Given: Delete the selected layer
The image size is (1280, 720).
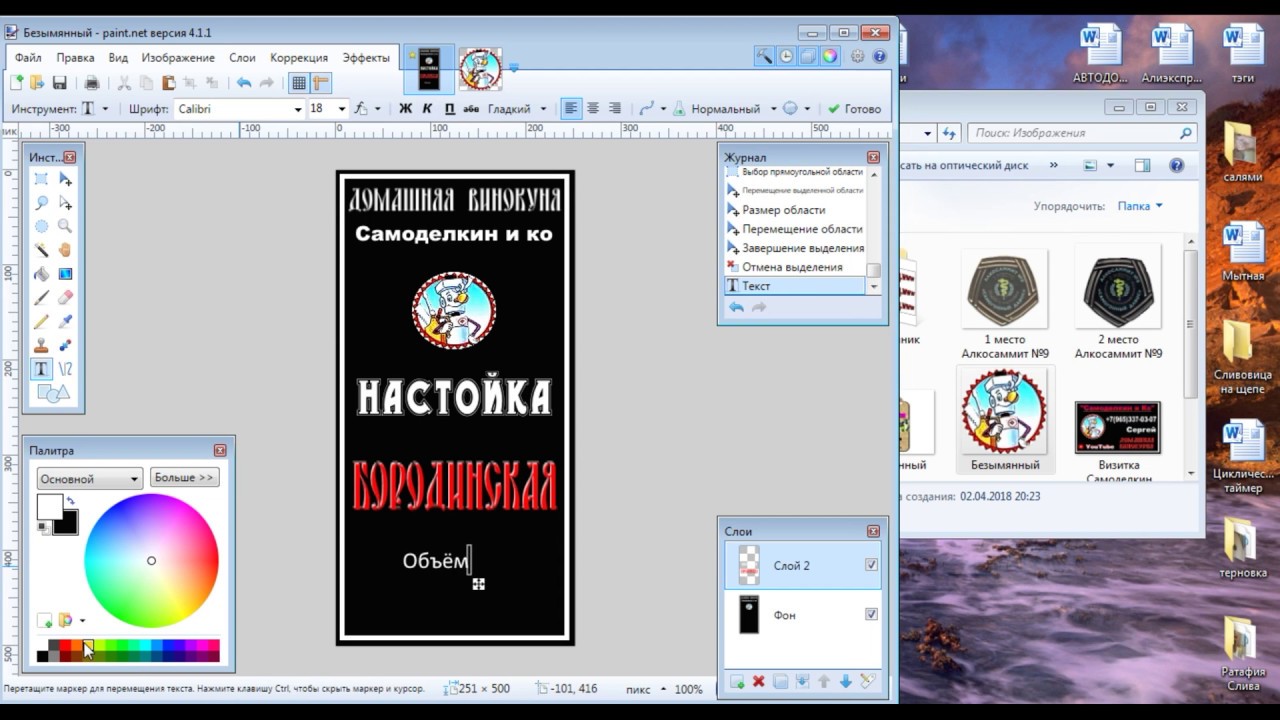Looking at the screenshot, I should click(x=759, y=681).
